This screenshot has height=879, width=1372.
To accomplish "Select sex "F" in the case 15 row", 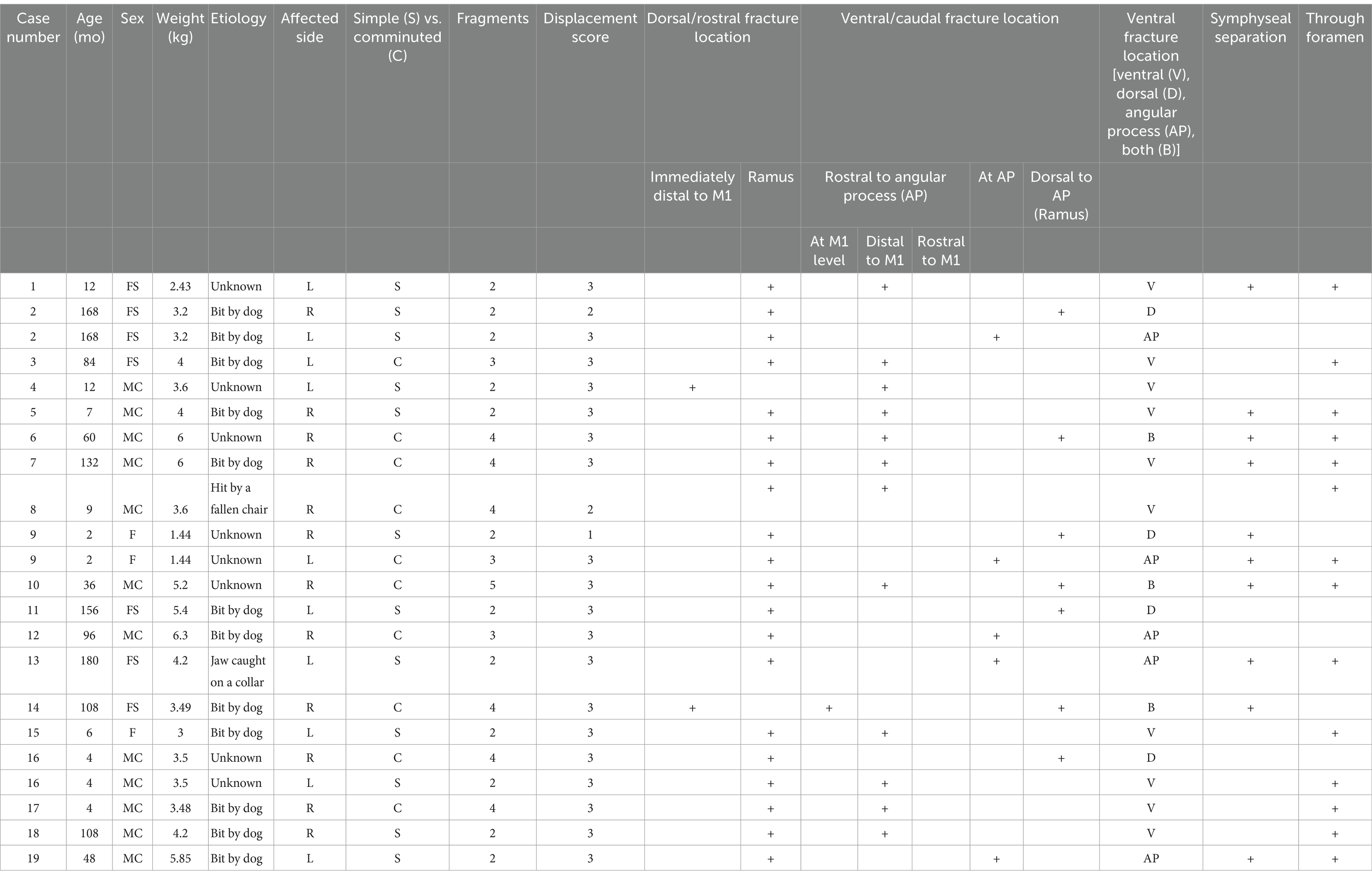I will 132,733.
